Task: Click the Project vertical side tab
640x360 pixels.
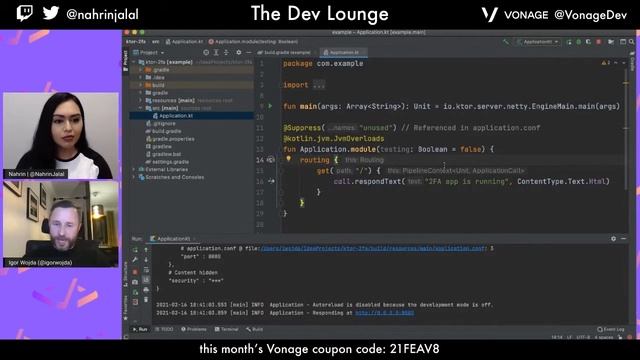Action: pos(125,61)
